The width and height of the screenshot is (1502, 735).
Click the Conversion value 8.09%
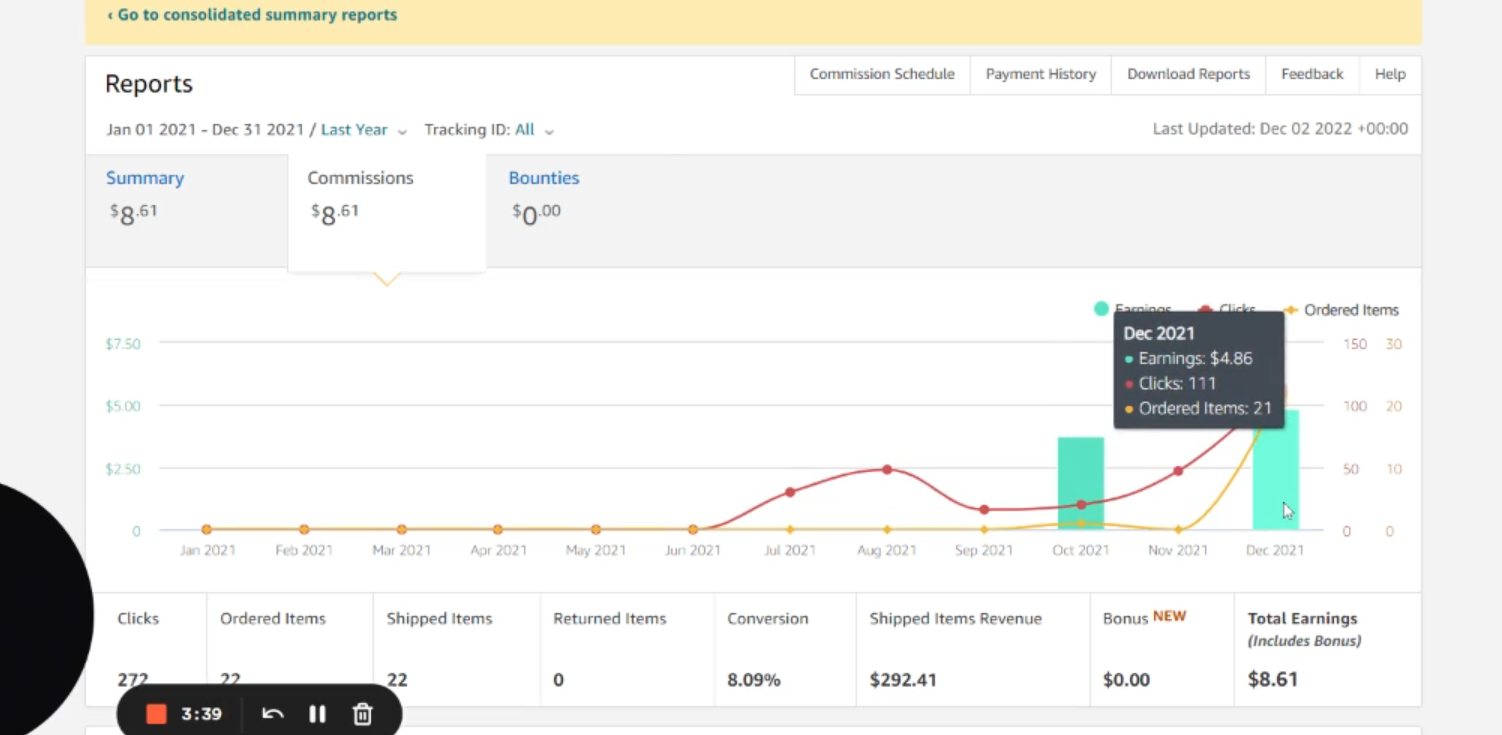tap(754, 680)
